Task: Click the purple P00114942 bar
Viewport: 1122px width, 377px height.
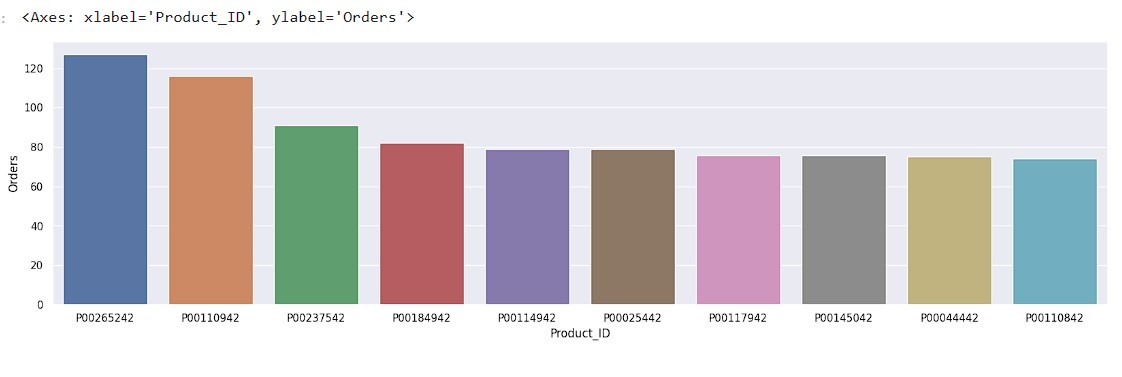Action: 527,227
